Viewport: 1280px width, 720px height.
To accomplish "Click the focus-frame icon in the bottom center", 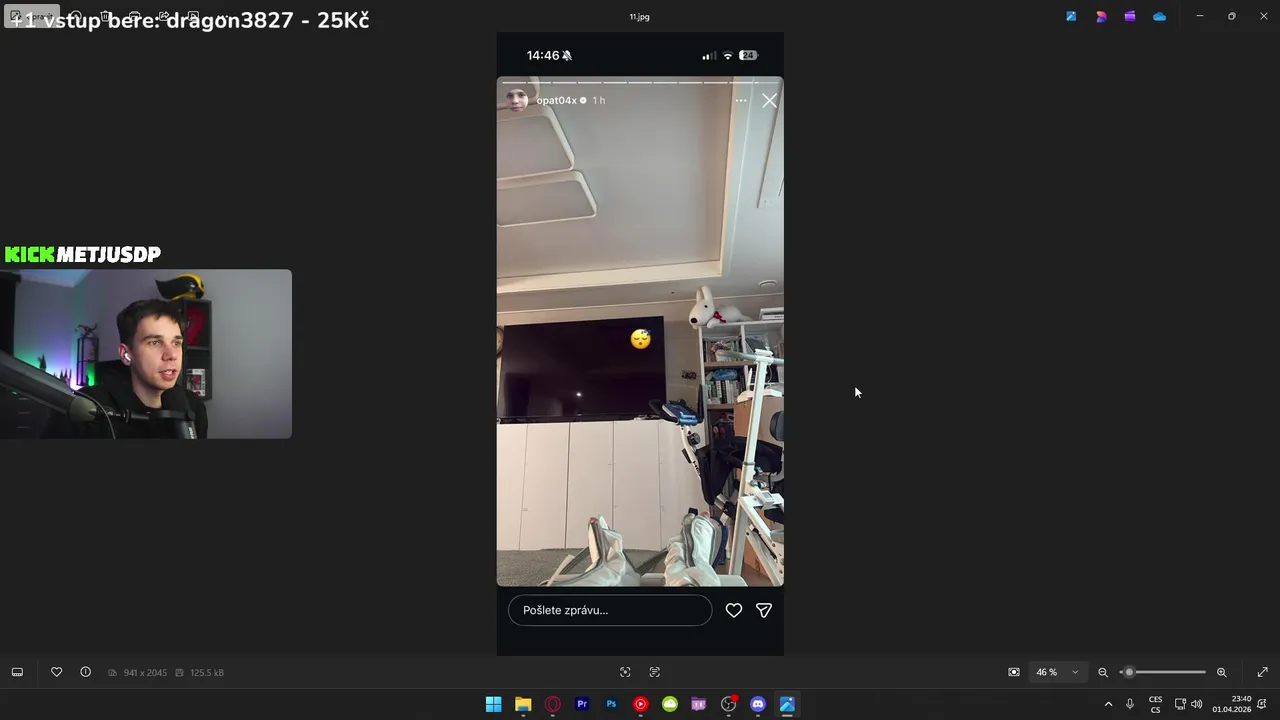I will [x=625, y=672].
